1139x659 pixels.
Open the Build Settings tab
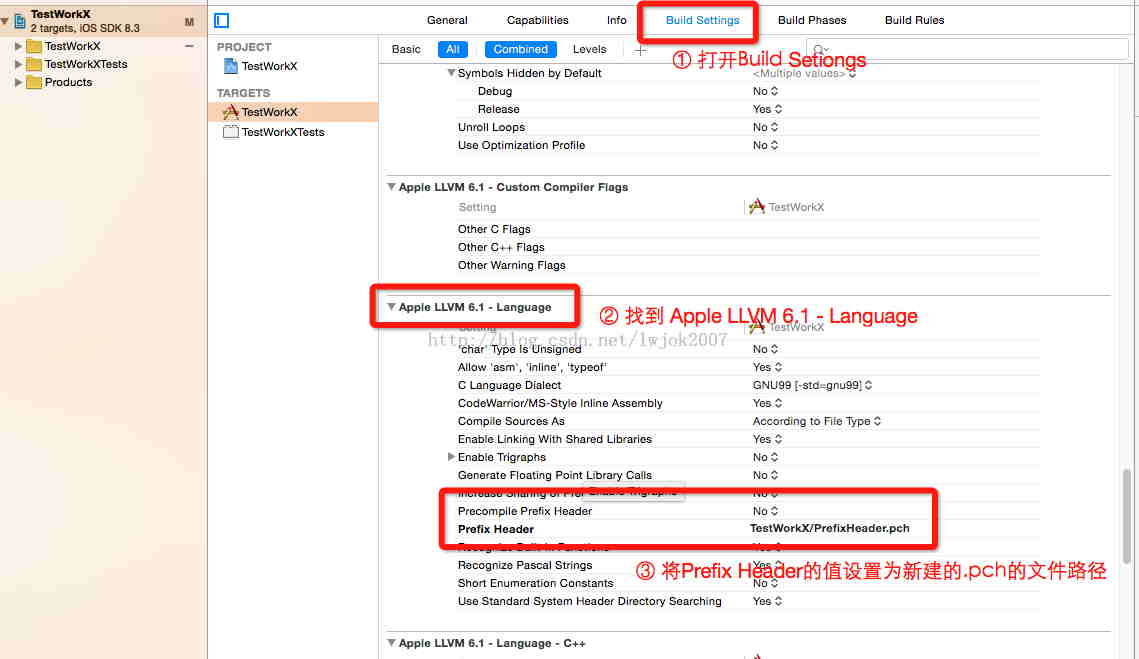(702, 20)
